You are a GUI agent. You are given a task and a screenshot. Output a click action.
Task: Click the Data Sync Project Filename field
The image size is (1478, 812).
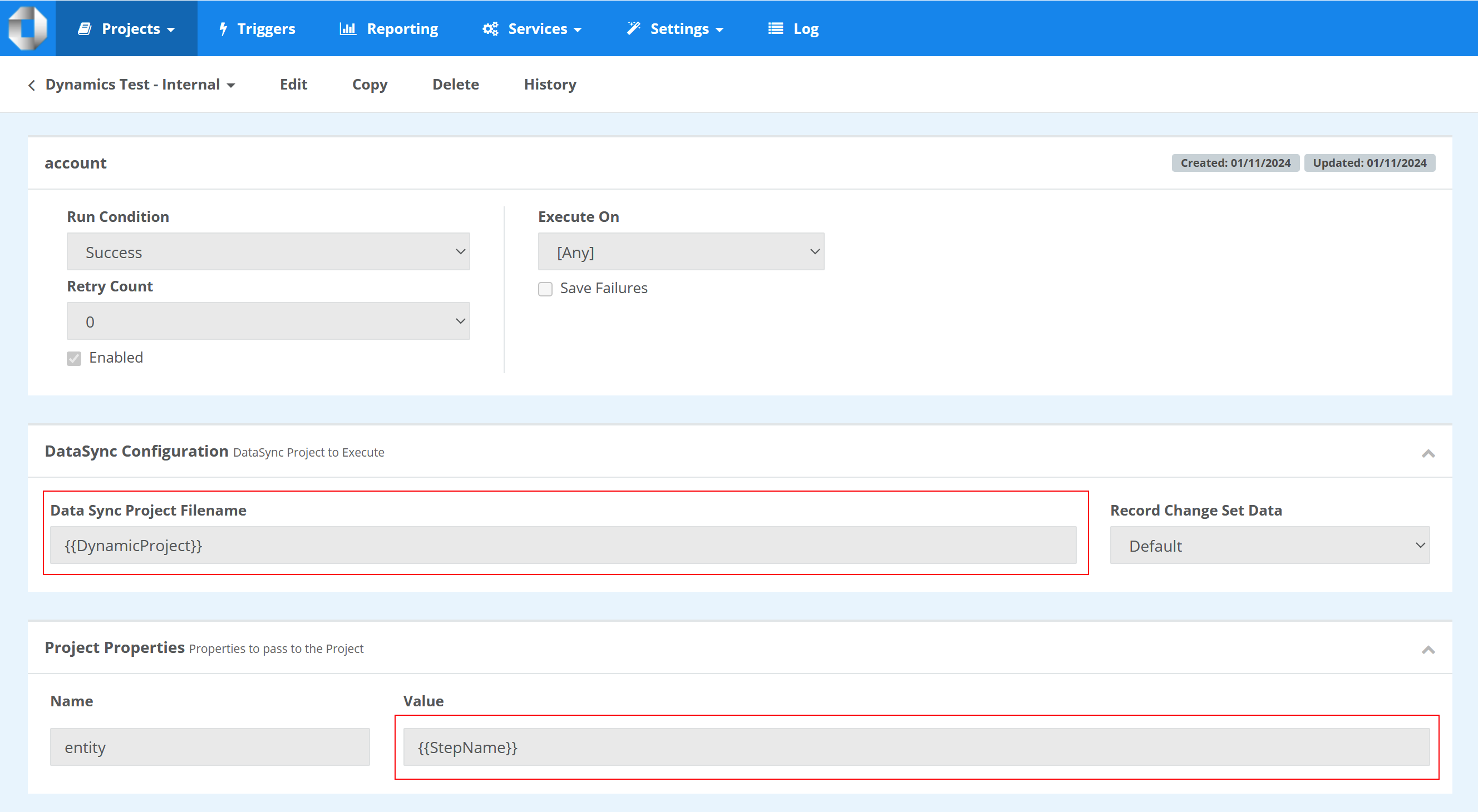pos(563,546)
